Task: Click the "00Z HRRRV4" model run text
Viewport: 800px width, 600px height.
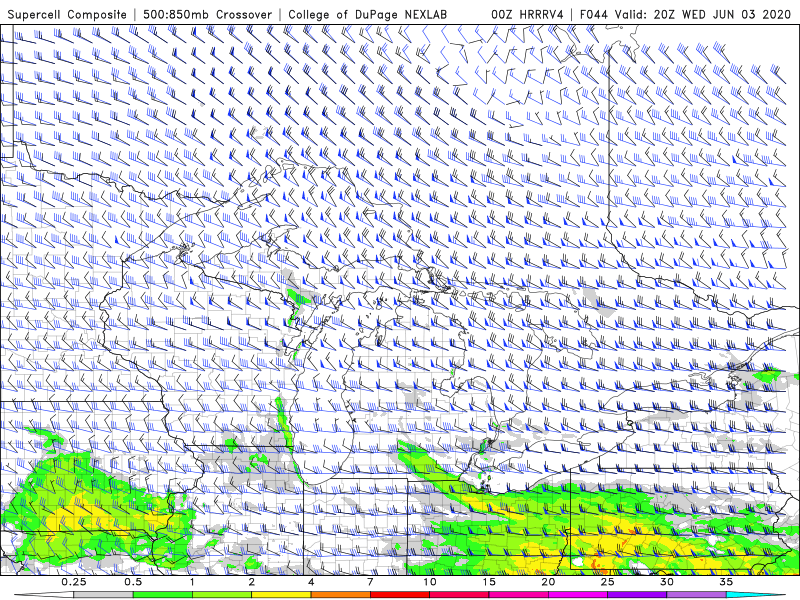Action: 527,14
